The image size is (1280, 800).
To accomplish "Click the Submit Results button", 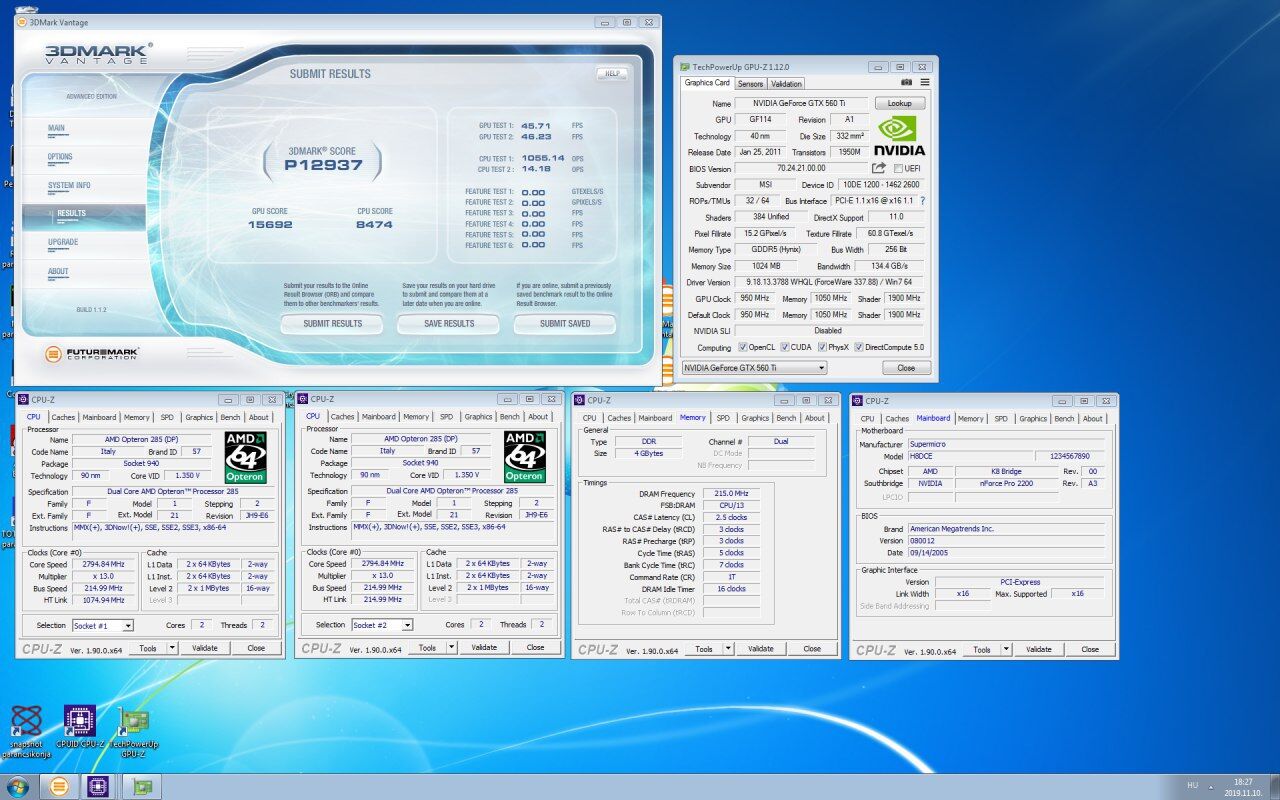I will tap(332, 324).
